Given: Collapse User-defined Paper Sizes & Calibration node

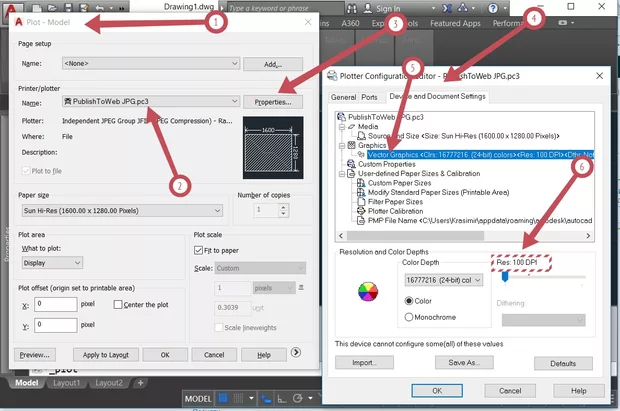Looking at the screenshot, I should pos(342,174).
